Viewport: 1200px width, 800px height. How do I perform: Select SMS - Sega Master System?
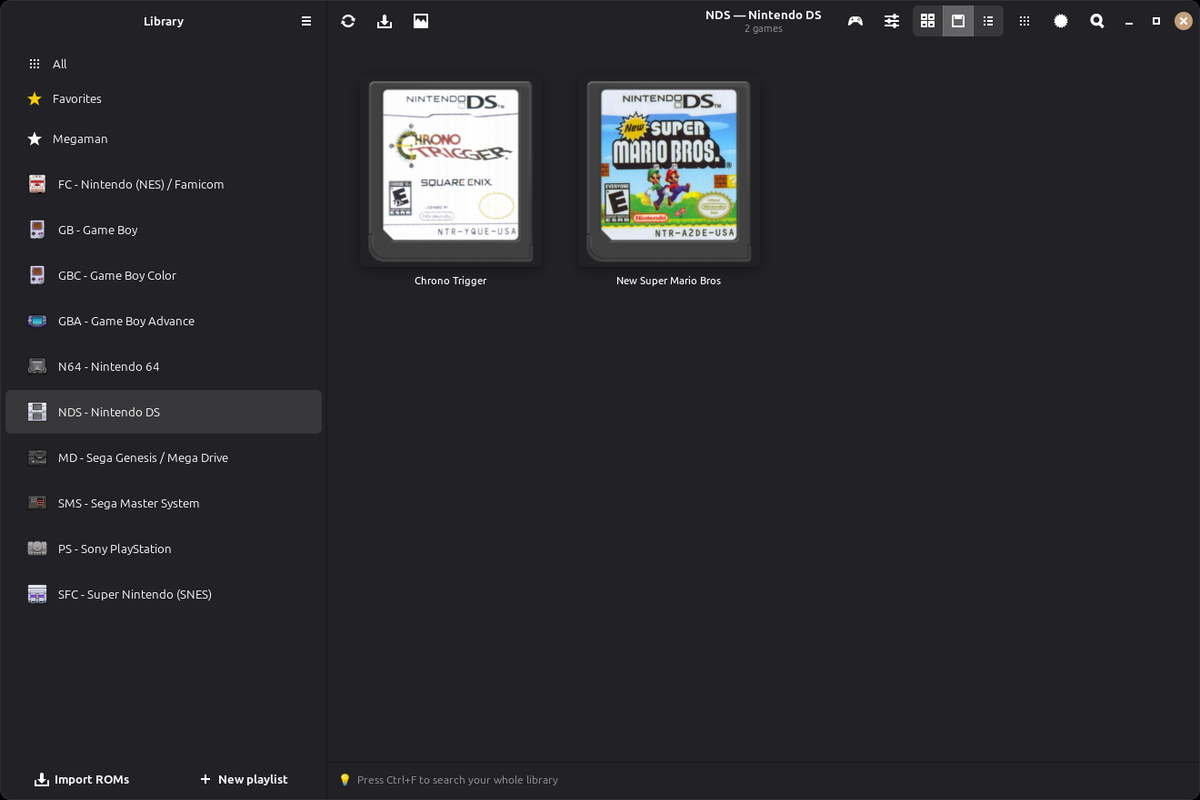click(x=163, y=503)
